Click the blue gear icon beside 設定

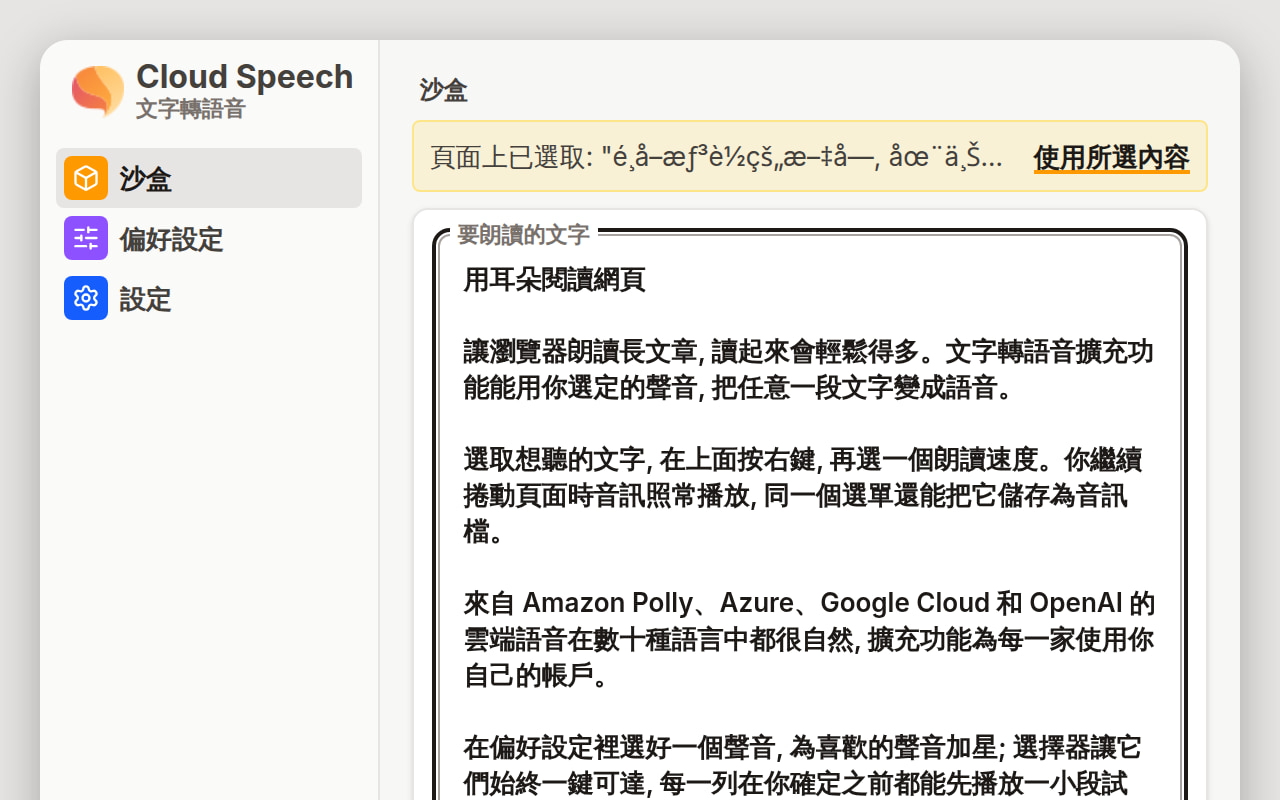click(86, 298)
